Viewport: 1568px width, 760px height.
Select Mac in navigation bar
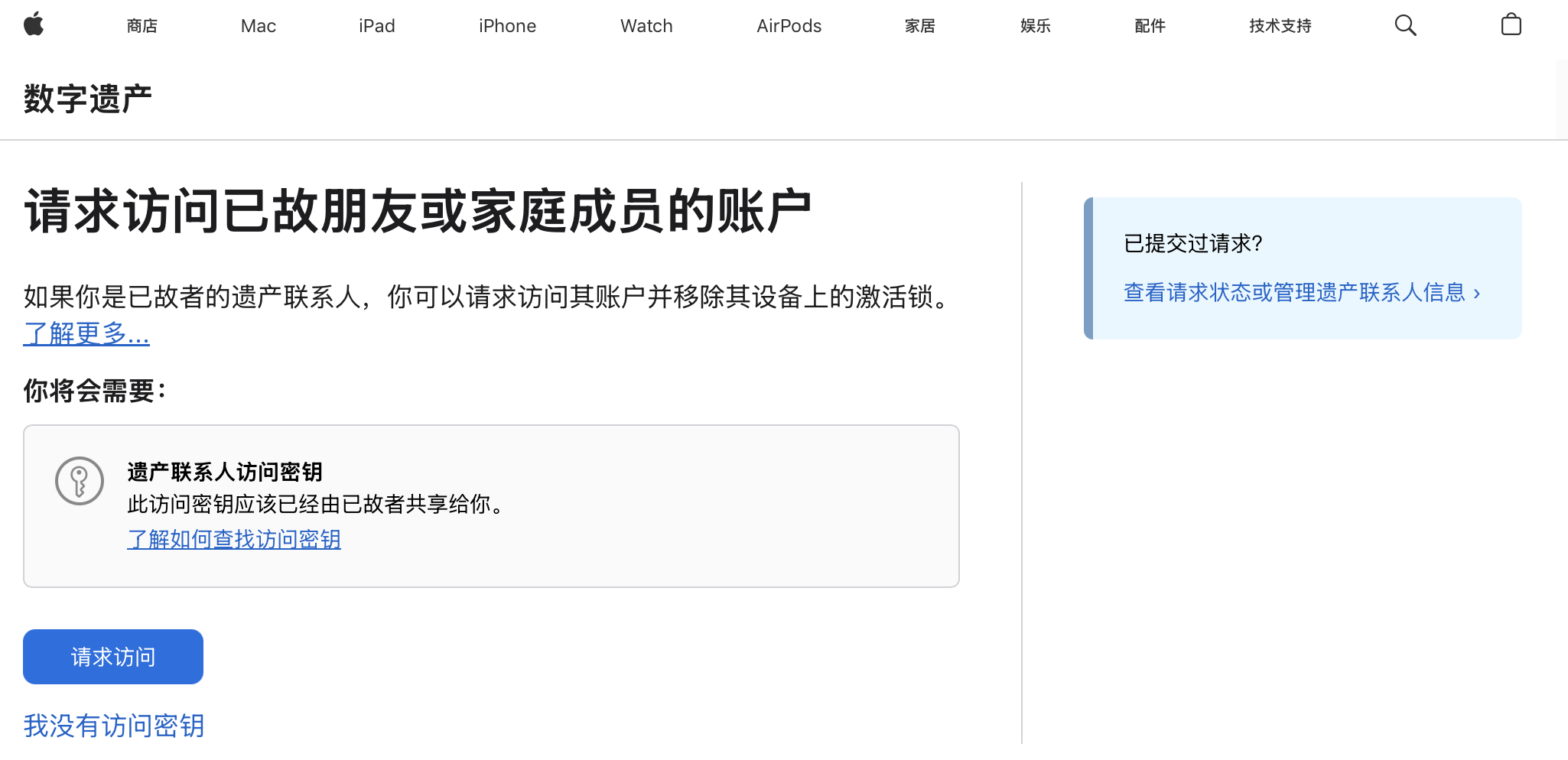tap(259, 26)
